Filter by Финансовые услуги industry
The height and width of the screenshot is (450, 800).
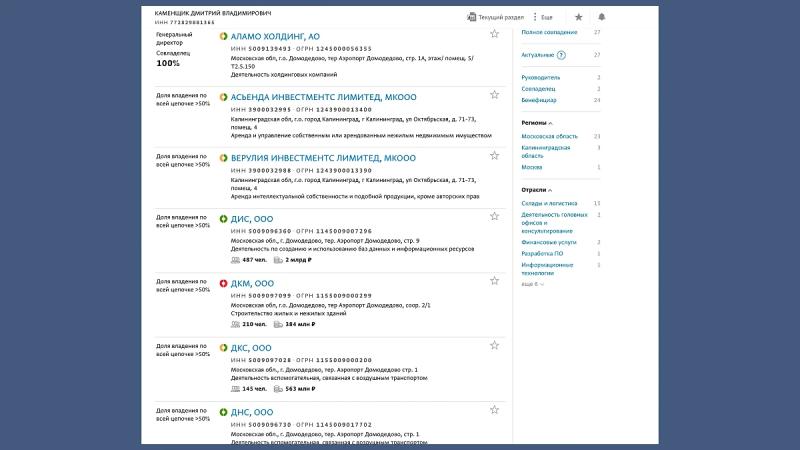click(x=548, y=242)
